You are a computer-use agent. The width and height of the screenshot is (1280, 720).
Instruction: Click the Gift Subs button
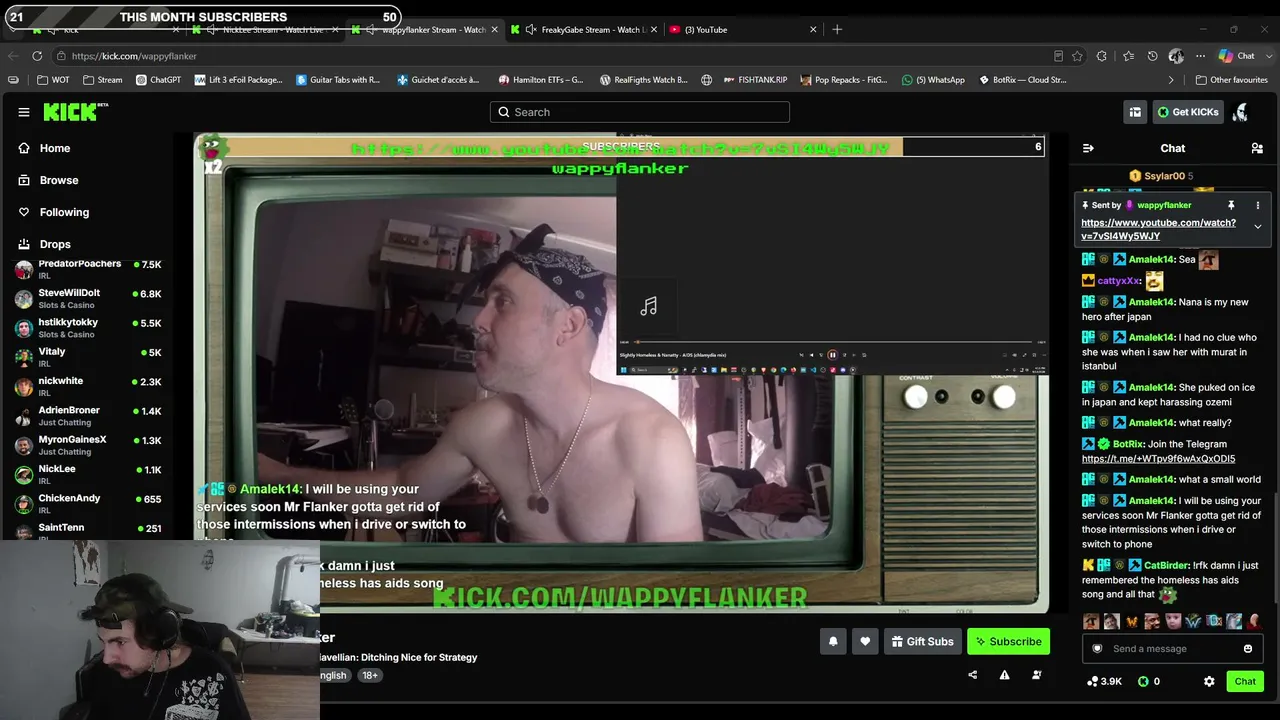[x=922, y=642]
